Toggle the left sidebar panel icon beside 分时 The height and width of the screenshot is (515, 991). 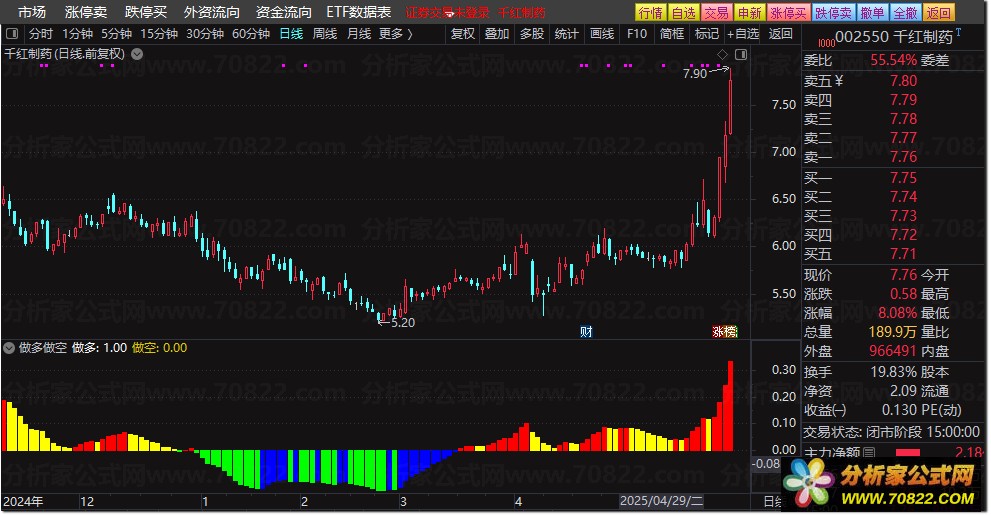point(13,33)
